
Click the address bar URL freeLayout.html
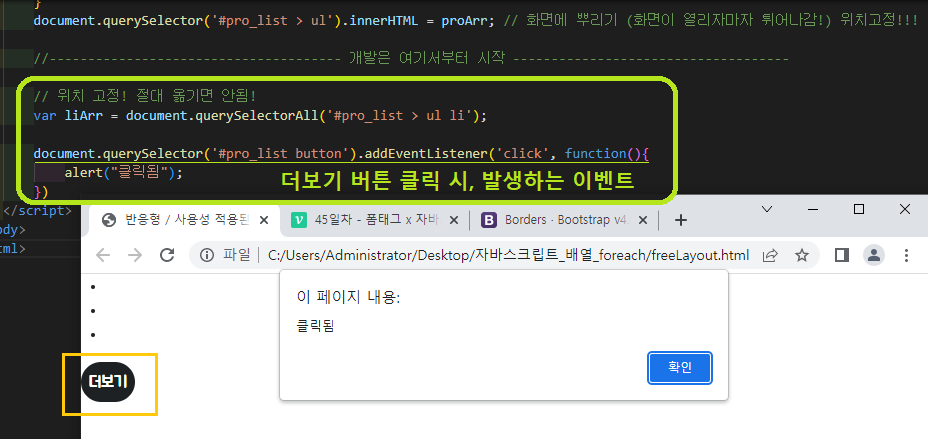coord(508,255)
